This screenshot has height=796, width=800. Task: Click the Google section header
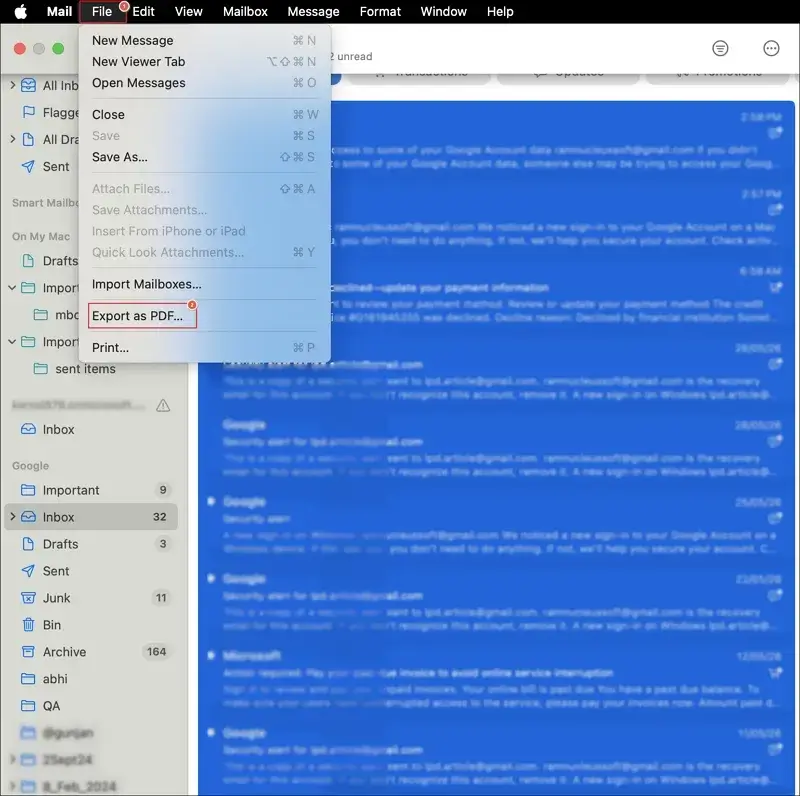(x=31, y=465)
